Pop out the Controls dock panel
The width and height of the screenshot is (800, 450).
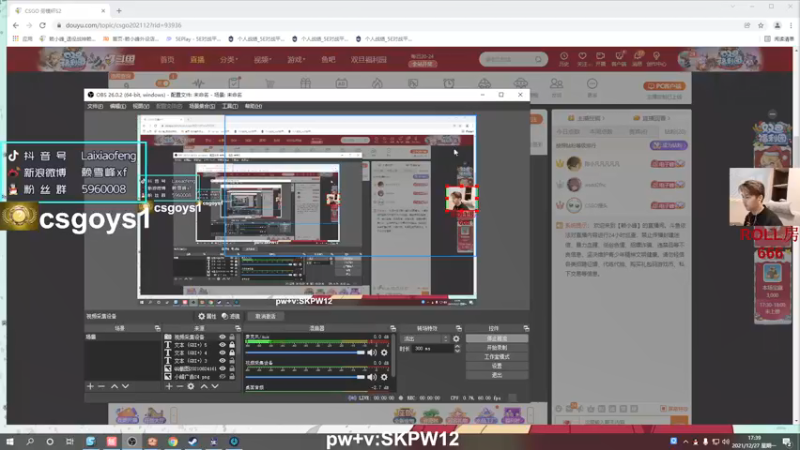(x=526, y=328)
